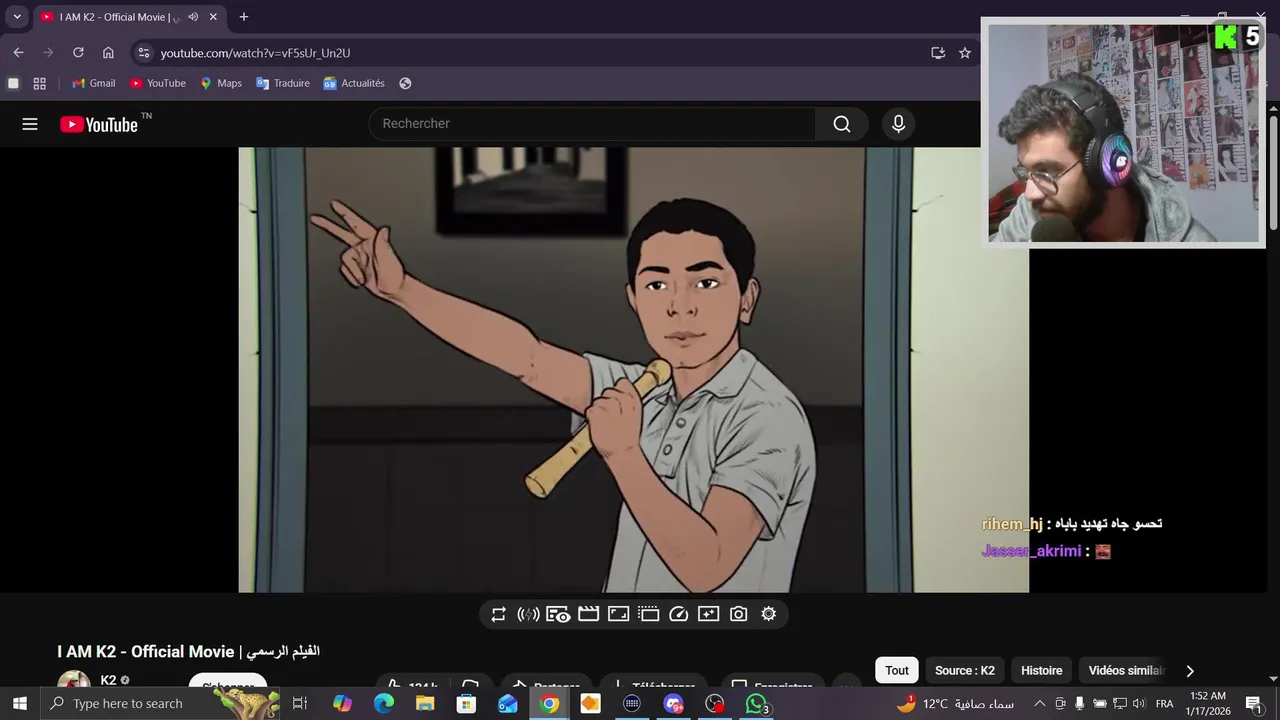Take a screenshot with the camera icon
Image resolution: width=1280 pixels, height=720 pixels.
coord(738,614)
